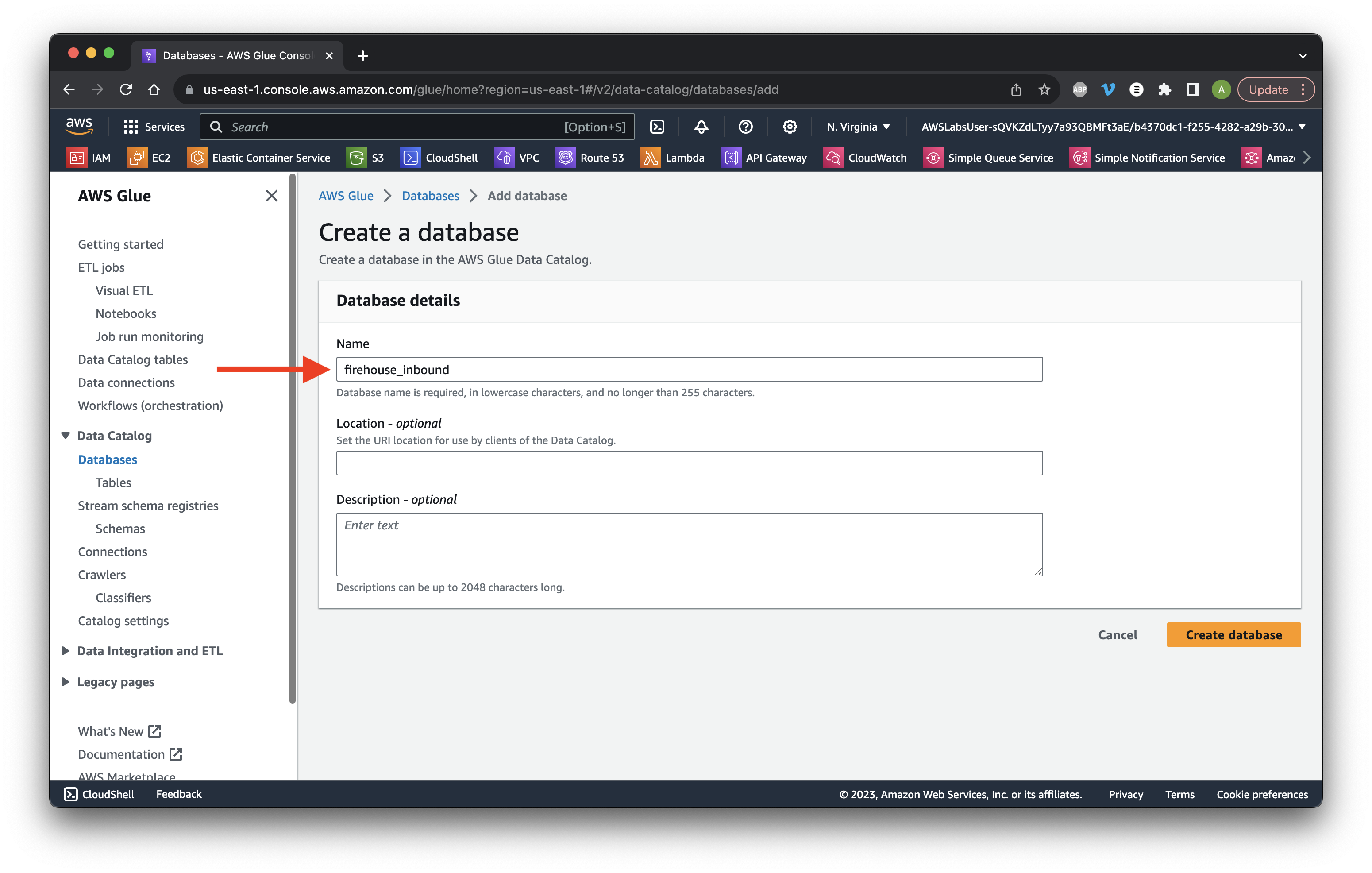Open the N. Virginia region dropdown
Image resolution: width=1372 pixels, height=873 pixels.
point(858,127)
